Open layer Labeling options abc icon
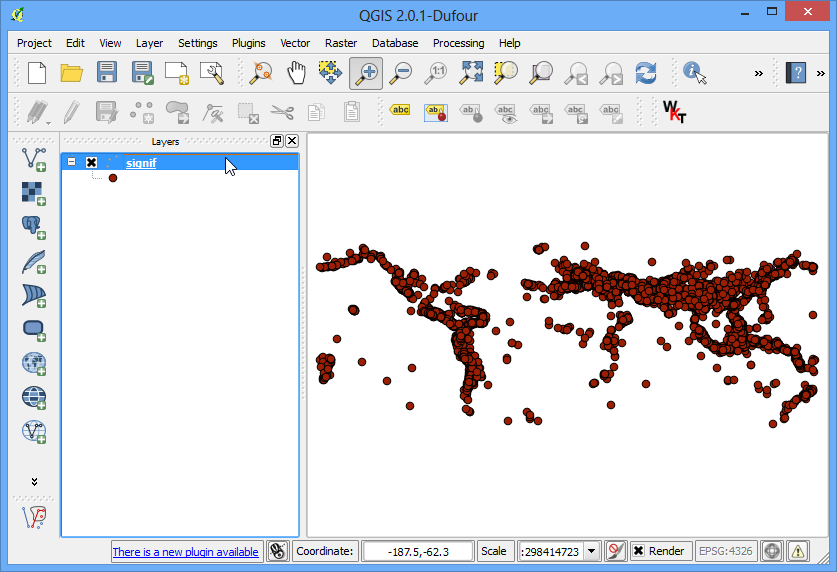Image resolution: width=837 pixels, height=572 pixels. pyautogui.click(x=400, y=110)
